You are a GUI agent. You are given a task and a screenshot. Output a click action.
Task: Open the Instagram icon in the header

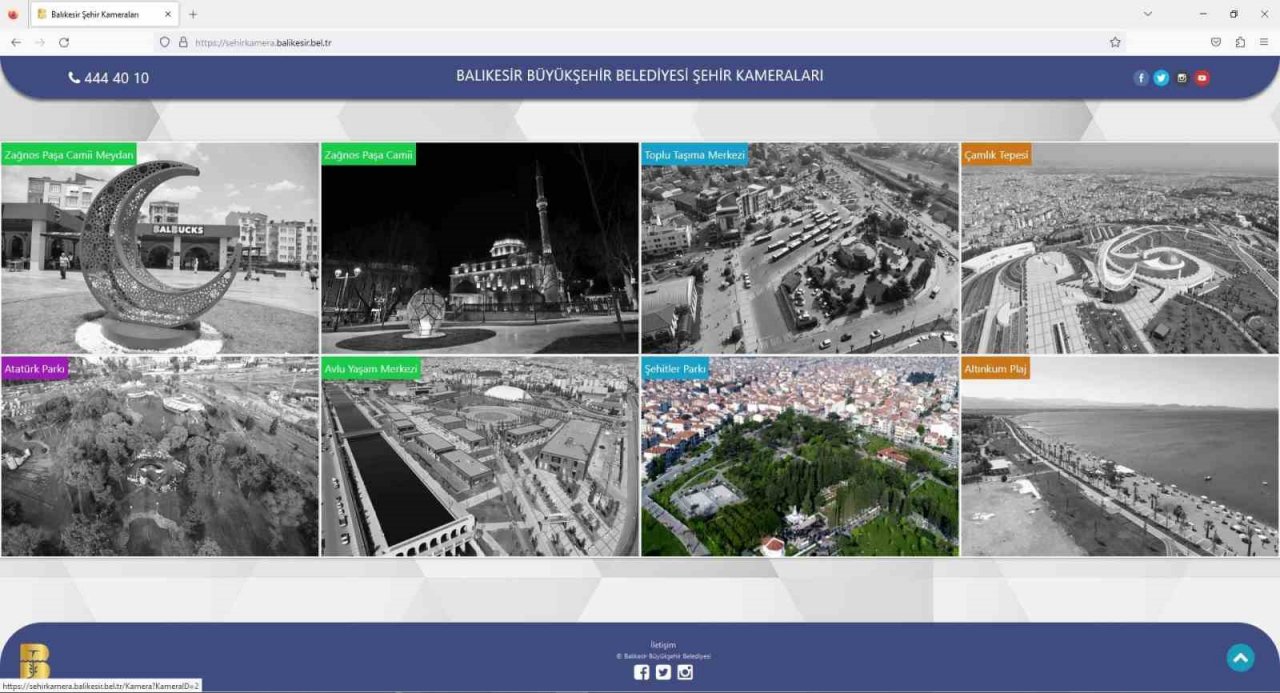[1181, 77]
